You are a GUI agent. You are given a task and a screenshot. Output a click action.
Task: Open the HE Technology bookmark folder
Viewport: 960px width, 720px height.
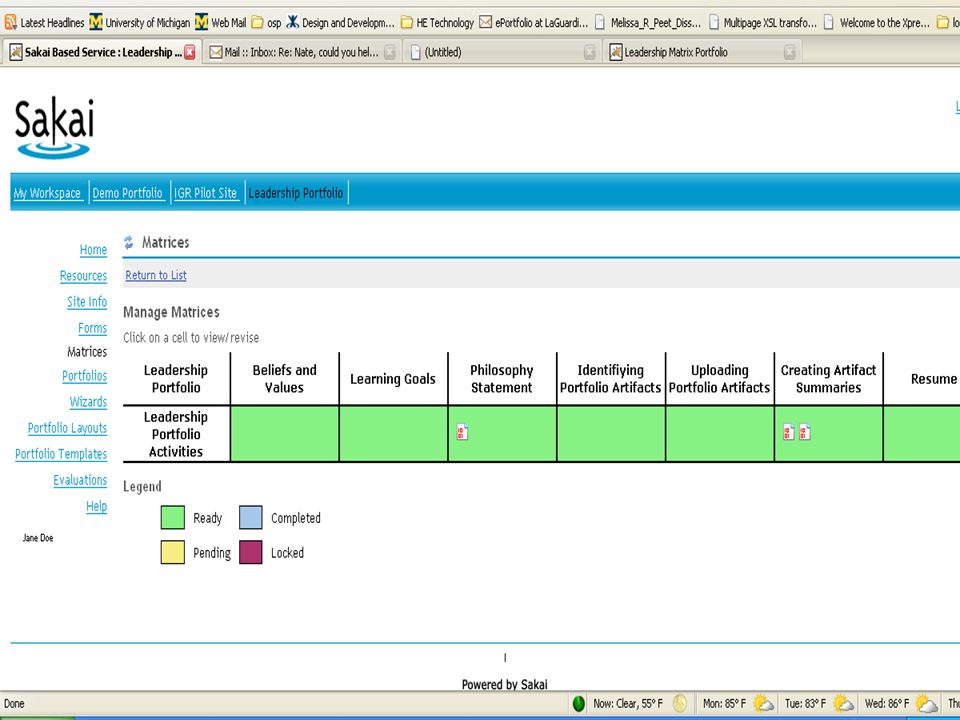pos(437,23)
